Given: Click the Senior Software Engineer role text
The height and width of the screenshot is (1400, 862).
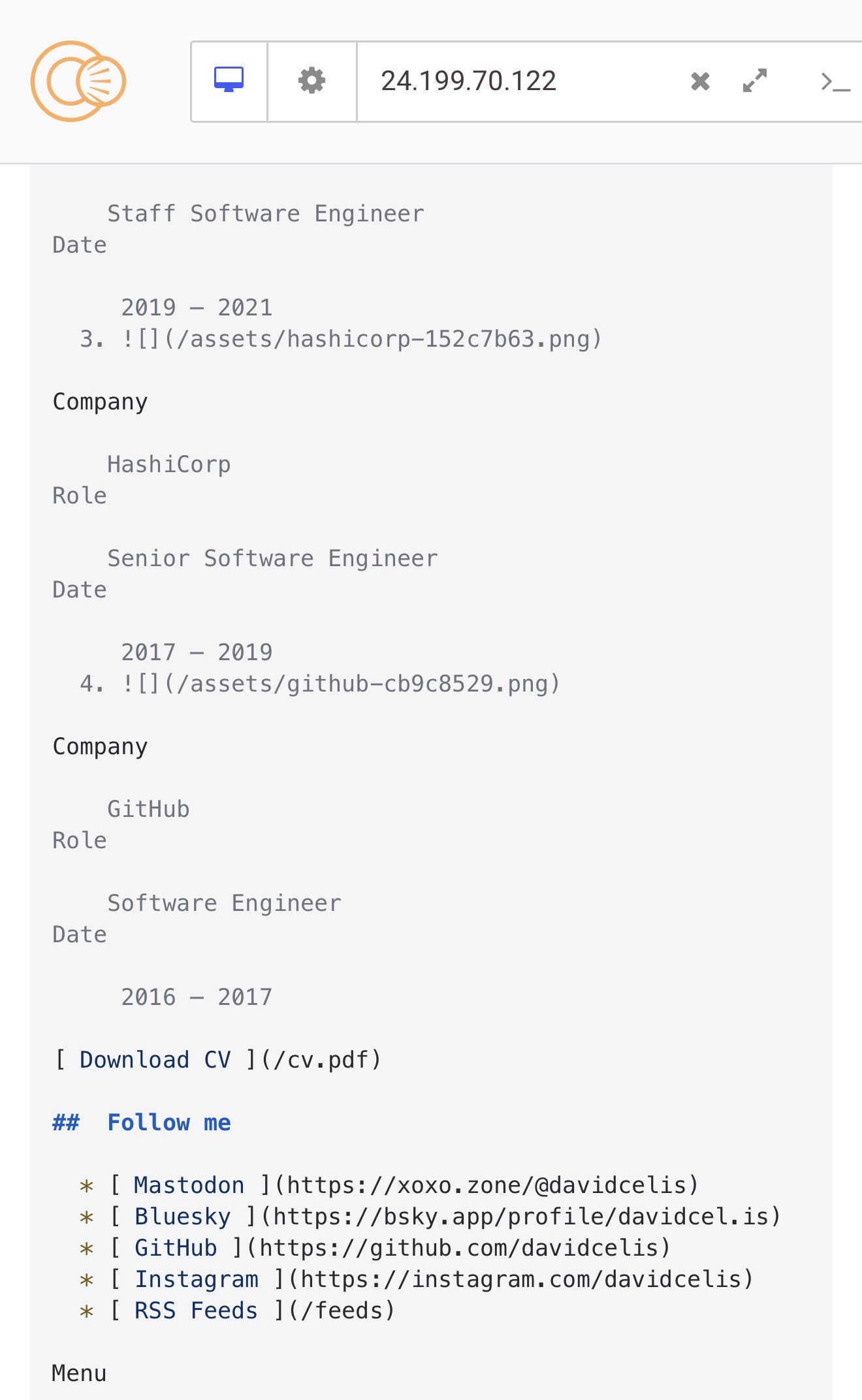Looking at the screenshot, I should pyautogui.click(x=272, y=558).
